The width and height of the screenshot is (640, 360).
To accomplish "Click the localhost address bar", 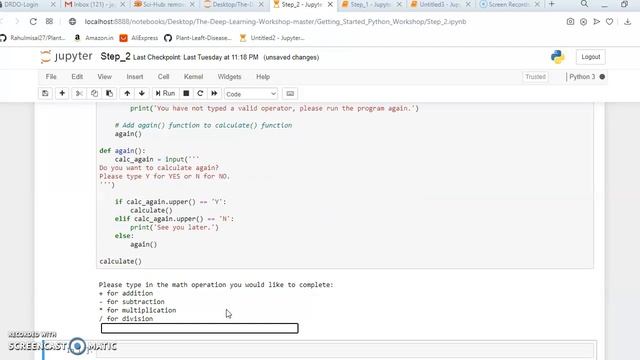I will pos(275,22).
